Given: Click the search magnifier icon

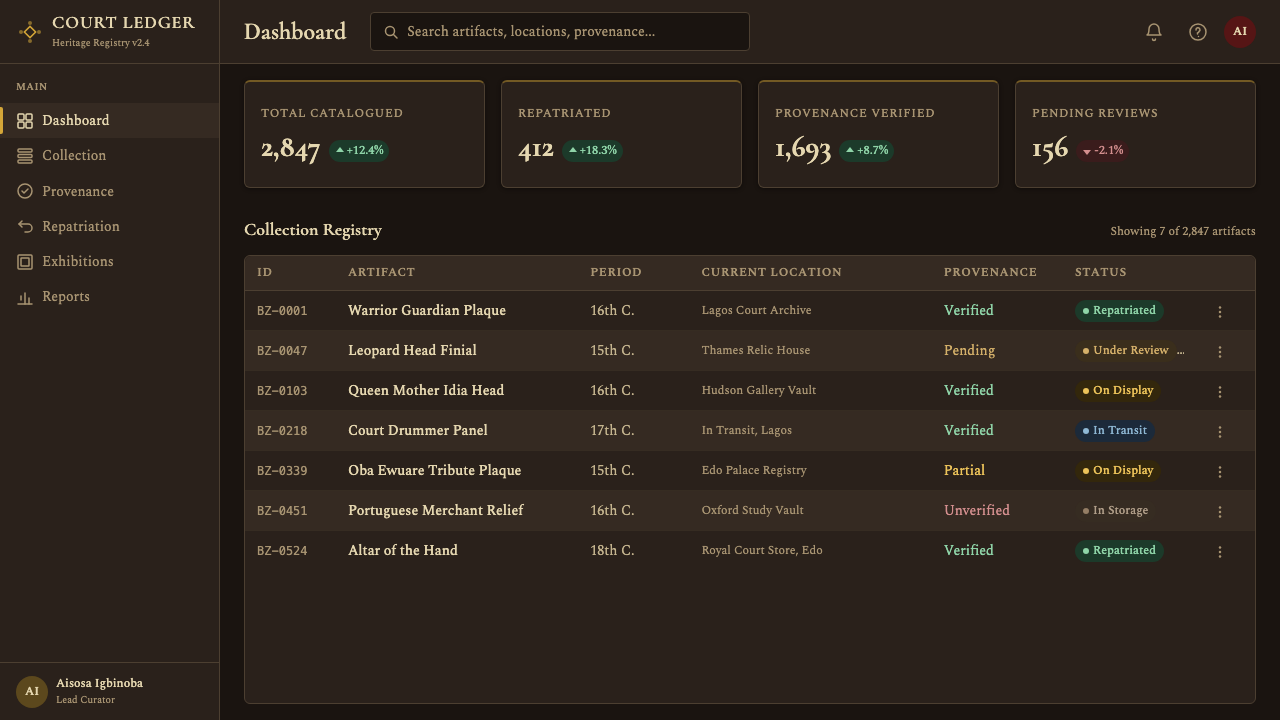Looking at the screenshot, I should click(x=392, y=32).
